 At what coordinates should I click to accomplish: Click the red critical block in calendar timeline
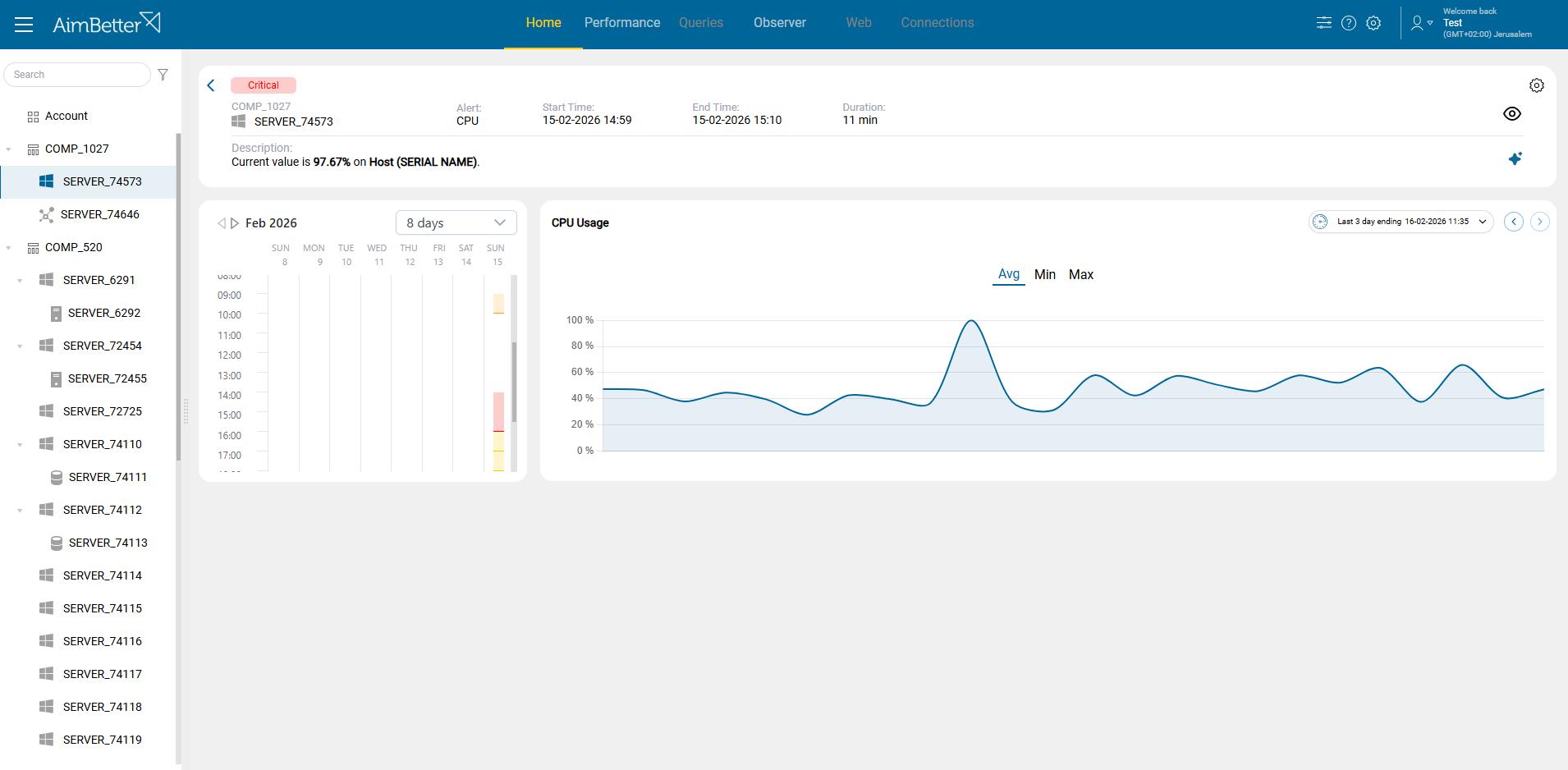point(498,410)
